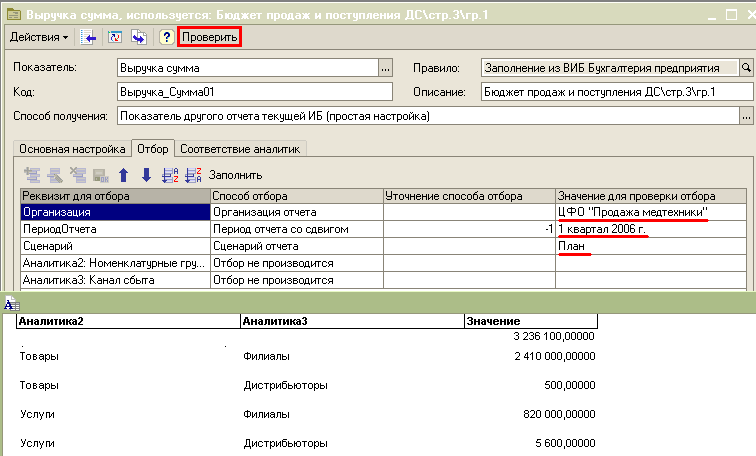Click the Заполнить button
756x456 pixels.
(x=235, y=175)
